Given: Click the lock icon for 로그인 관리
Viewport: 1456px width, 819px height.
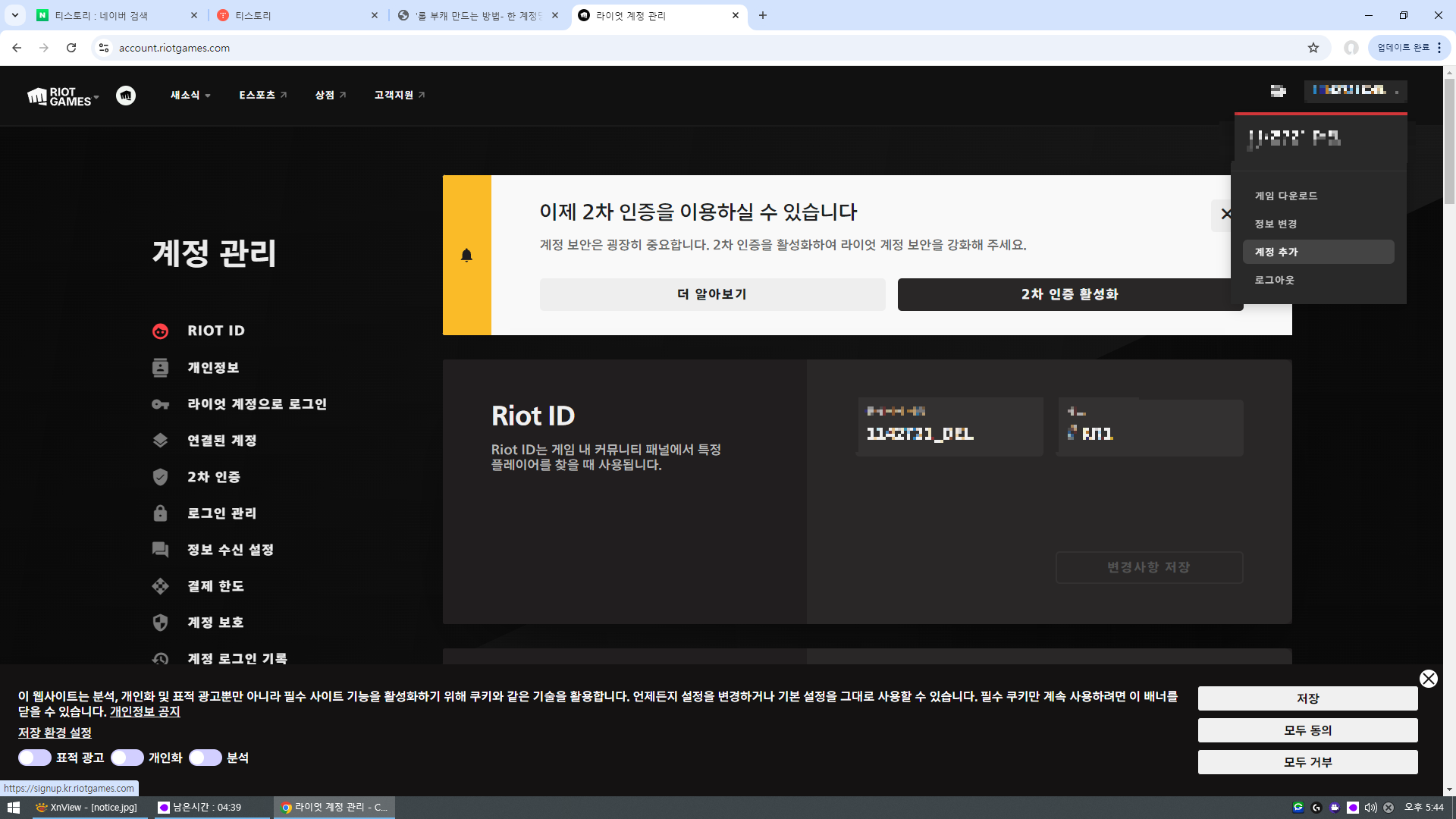Looking at the screenshot, I should click(160, 513).
